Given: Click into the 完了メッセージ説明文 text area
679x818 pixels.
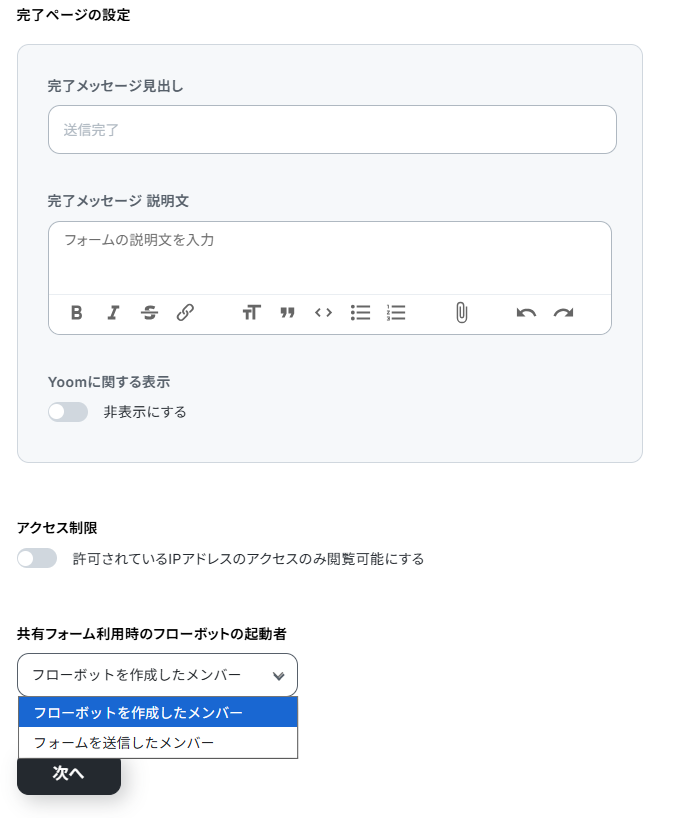Looking at the screenshot, I should [330, 257].
